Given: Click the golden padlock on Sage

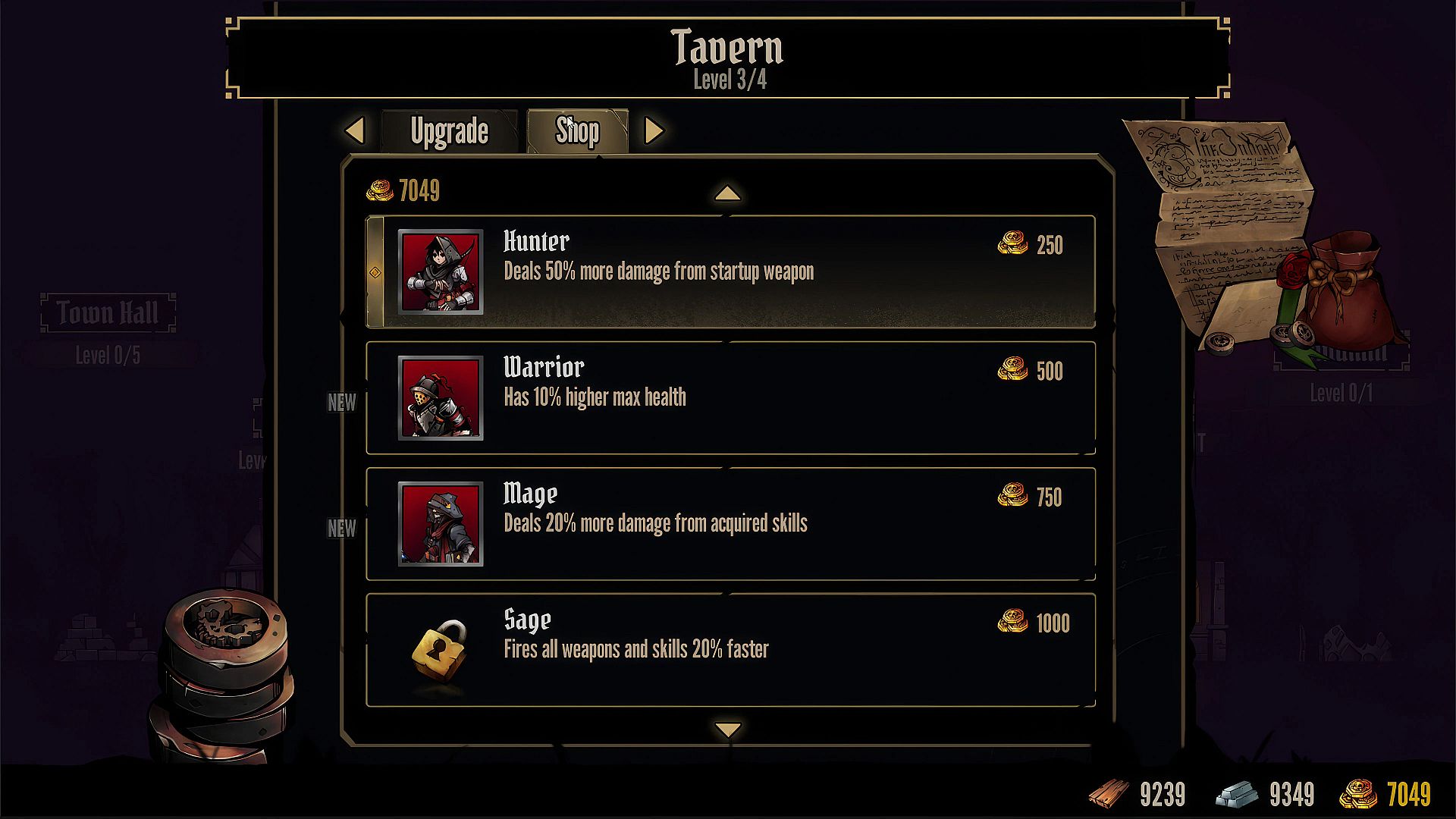Looking at the screenshot, I should click(439, 650).
